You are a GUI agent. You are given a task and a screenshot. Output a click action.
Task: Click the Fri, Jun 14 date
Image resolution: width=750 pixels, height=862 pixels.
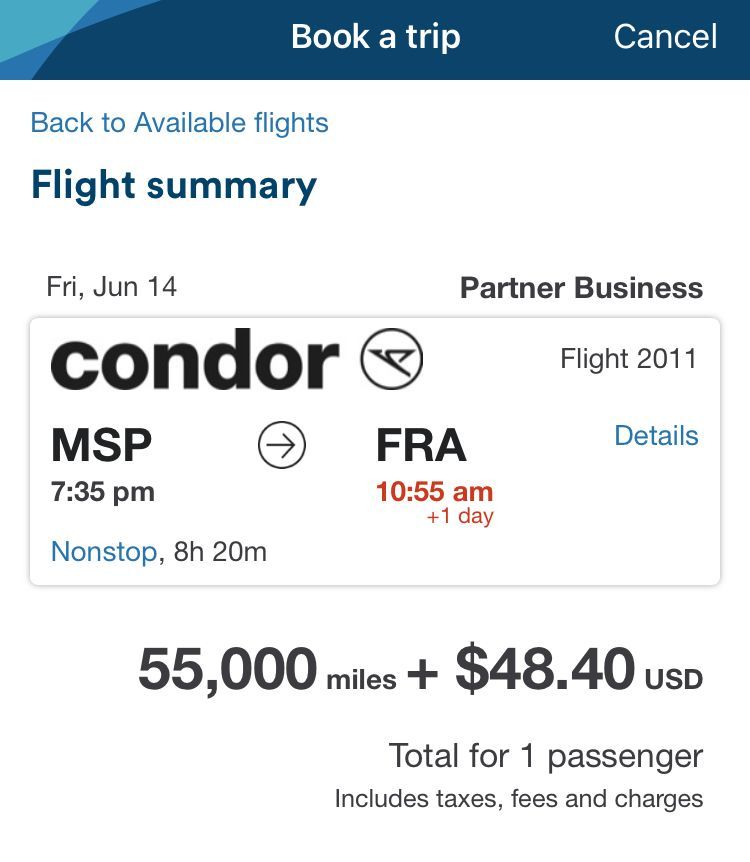pos(112,287)
